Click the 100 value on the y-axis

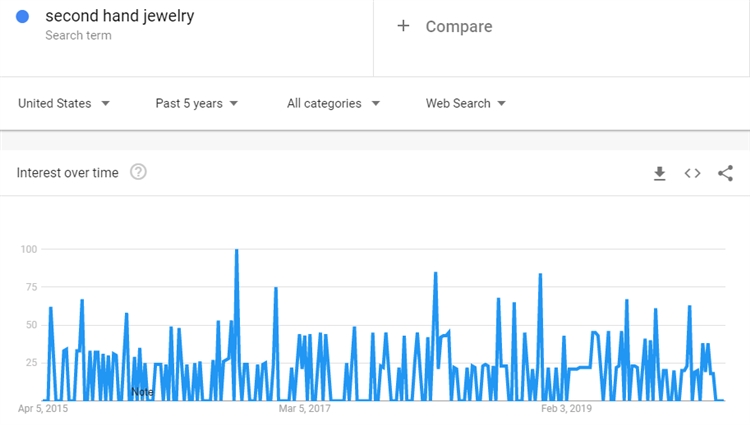tap(28, 249)
